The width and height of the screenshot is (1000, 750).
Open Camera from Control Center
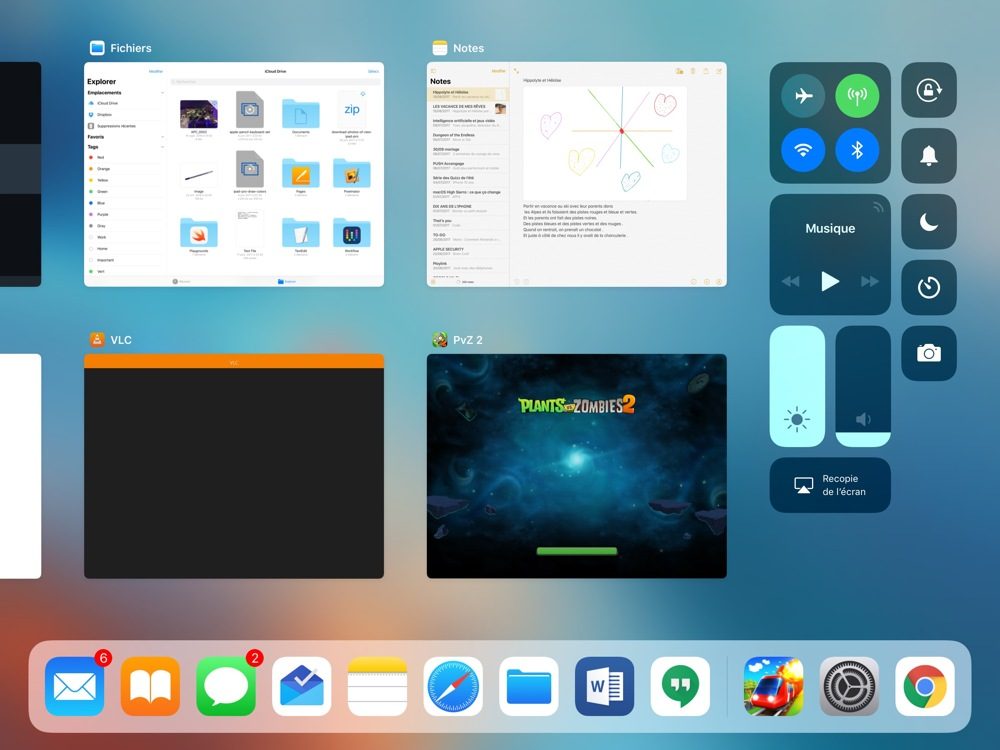click(x=929, y=353)
